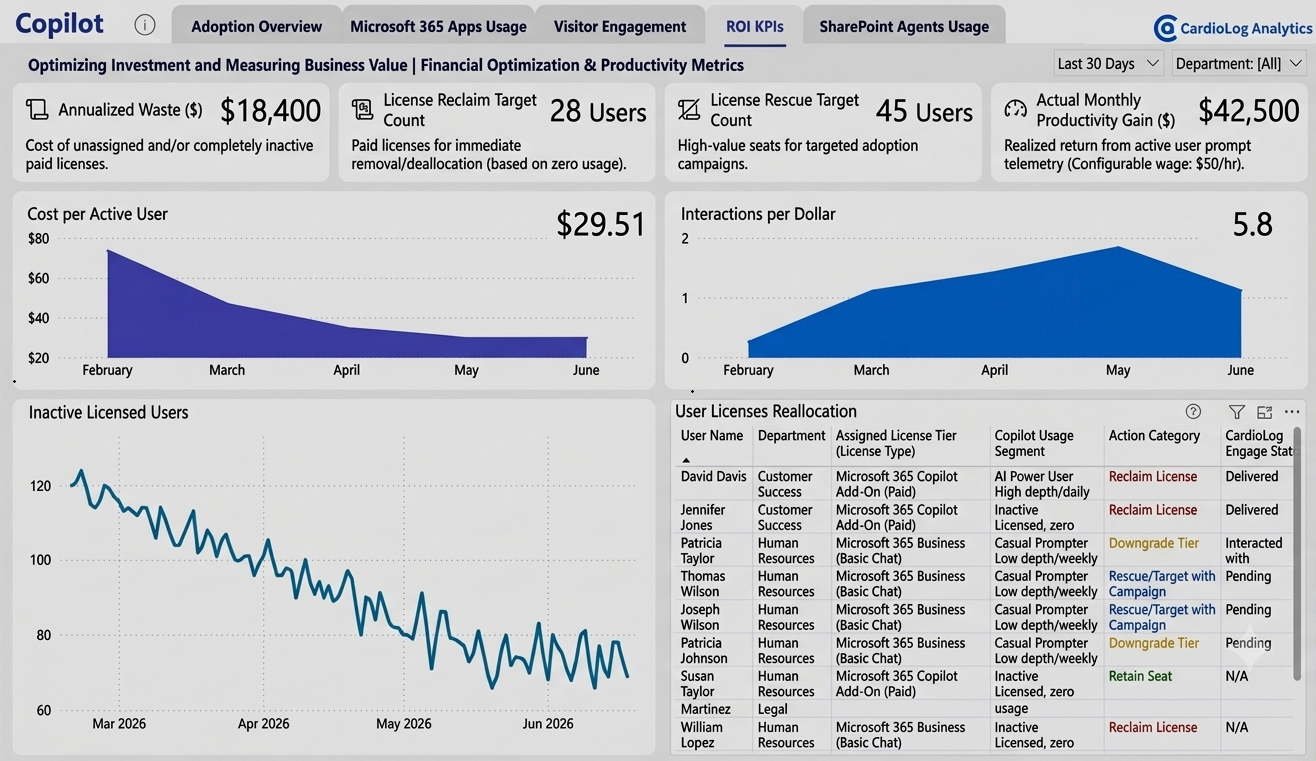Sort by the Department column header

tap(792, 436)
